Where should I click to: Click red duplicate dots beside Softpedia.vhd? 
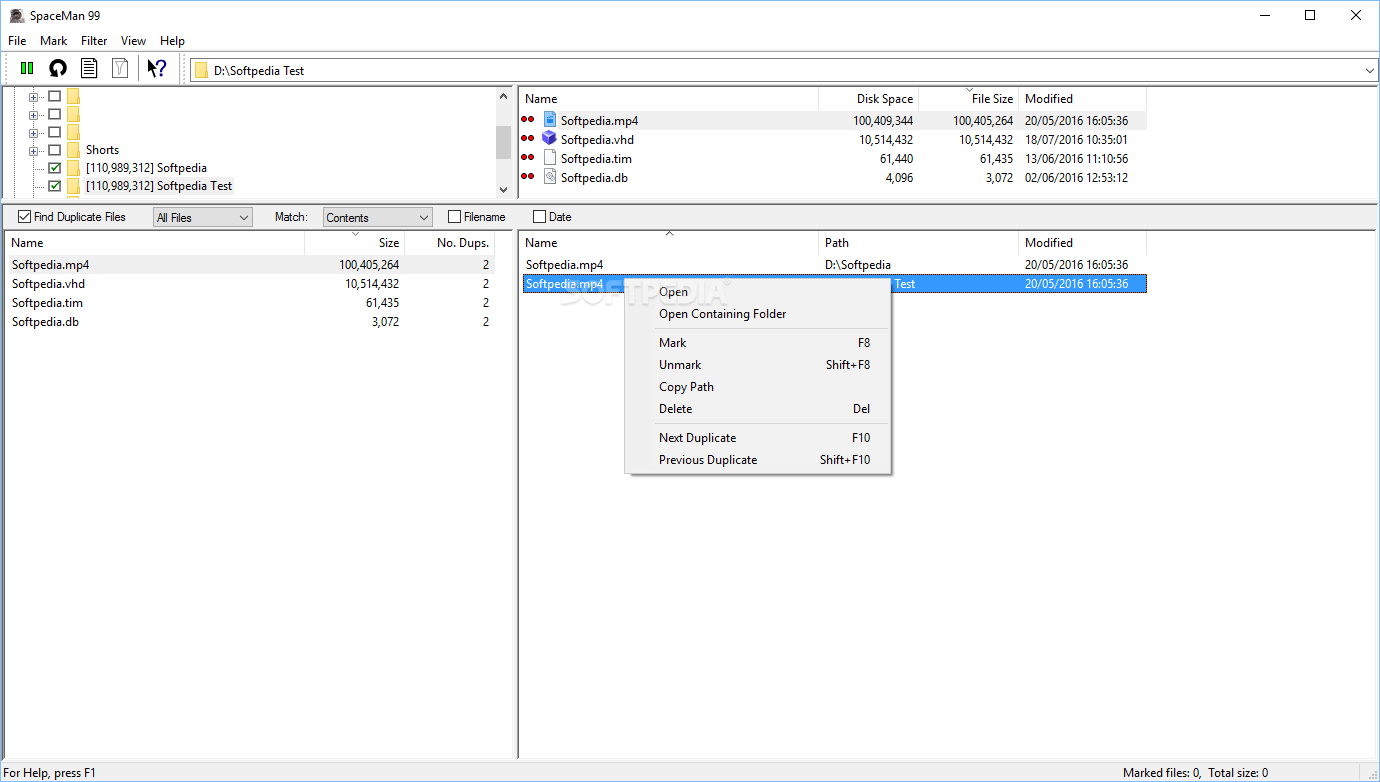(528, 139)
